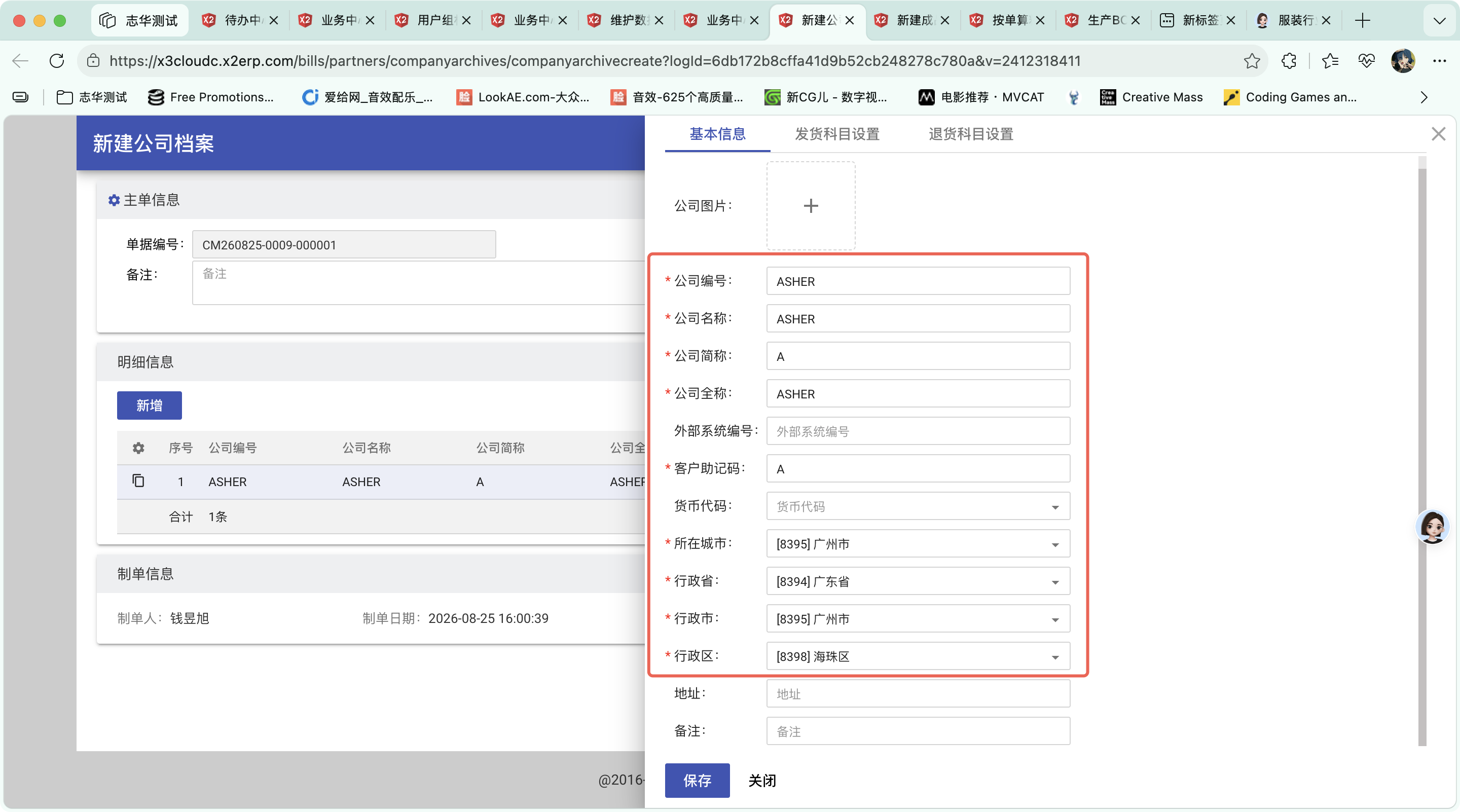Open the 行政市 dropdown
This screenshot has width=1460, height=812.
click(918, 619)
